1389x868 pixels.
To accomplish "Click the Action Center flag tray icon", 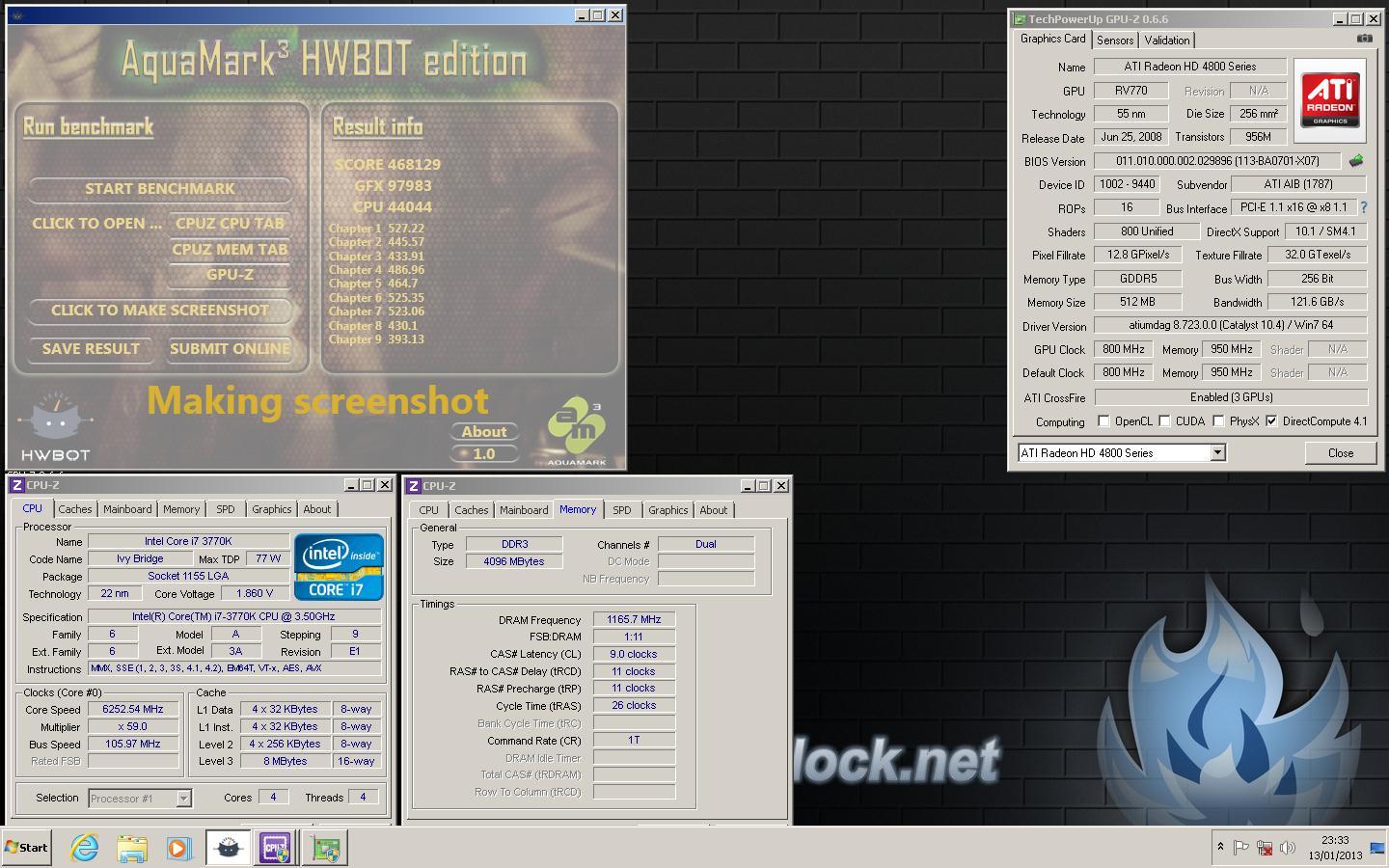I will click(x=1241, y=848).
